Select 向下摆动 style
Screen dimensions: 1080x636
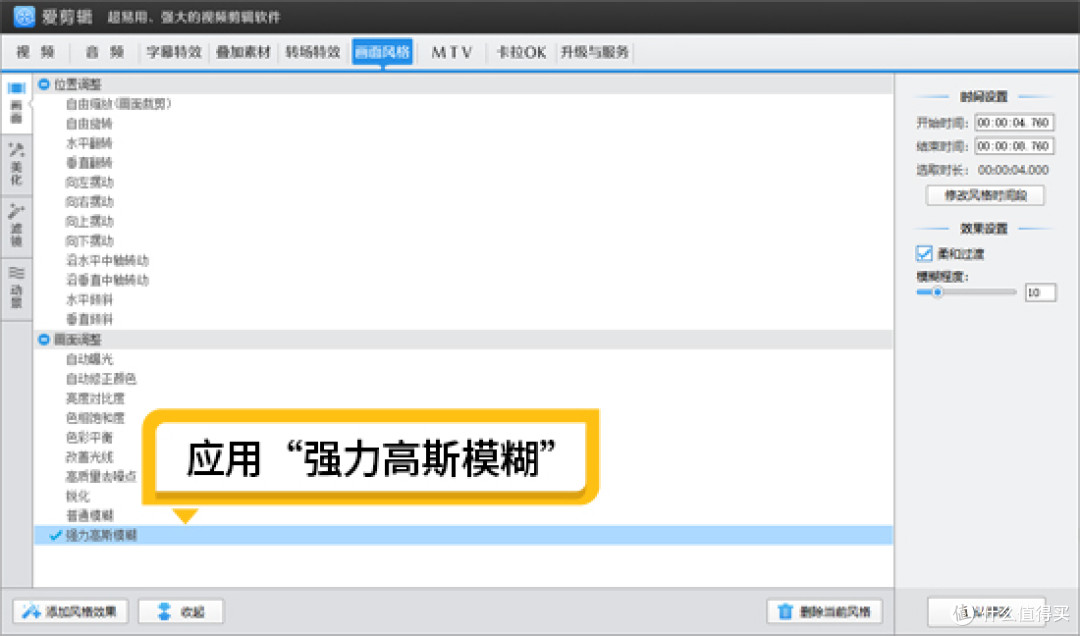tap(90, 240)
